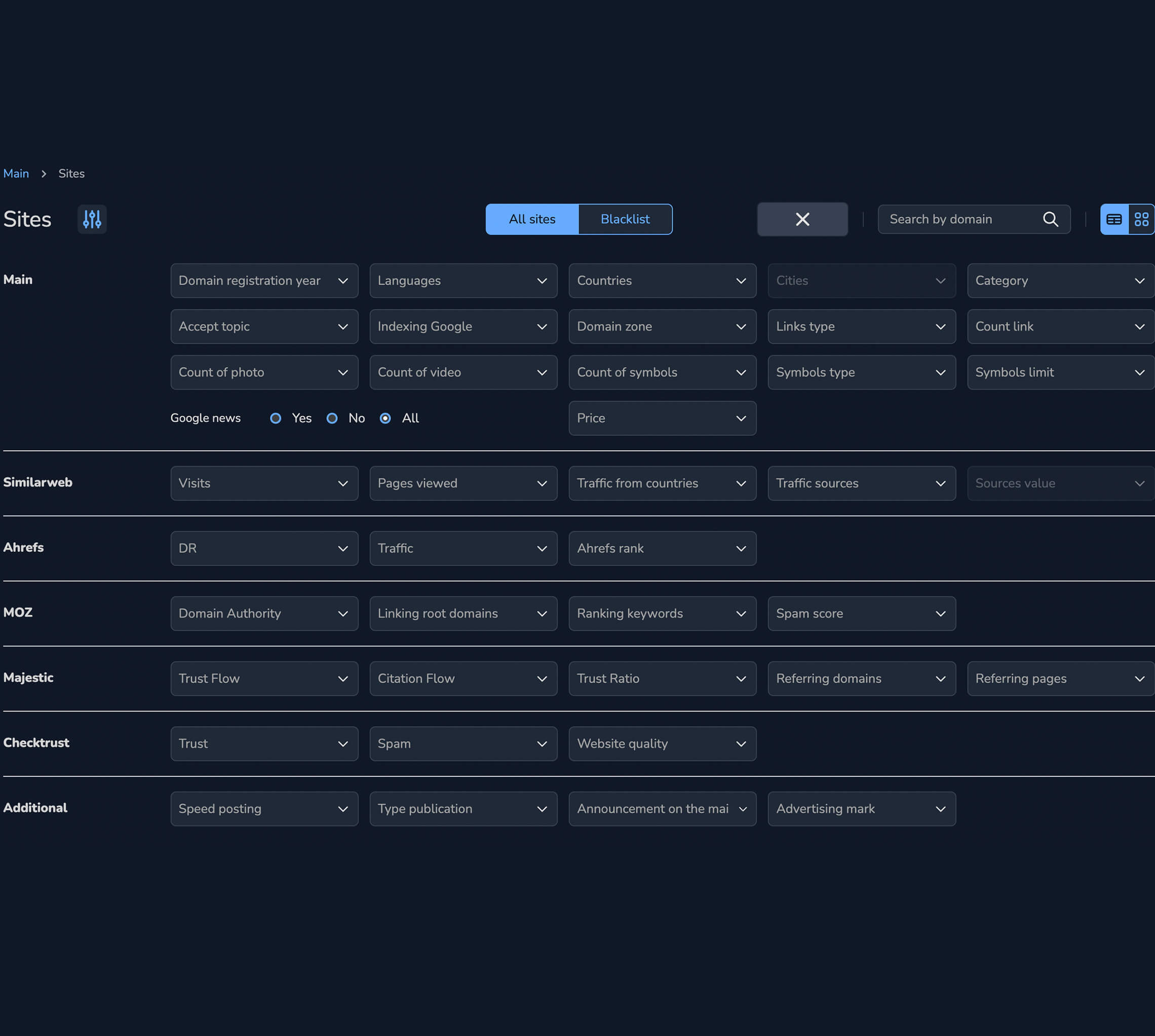Select Google news Yes radio

pyautogui.click(x=276, y=418)
